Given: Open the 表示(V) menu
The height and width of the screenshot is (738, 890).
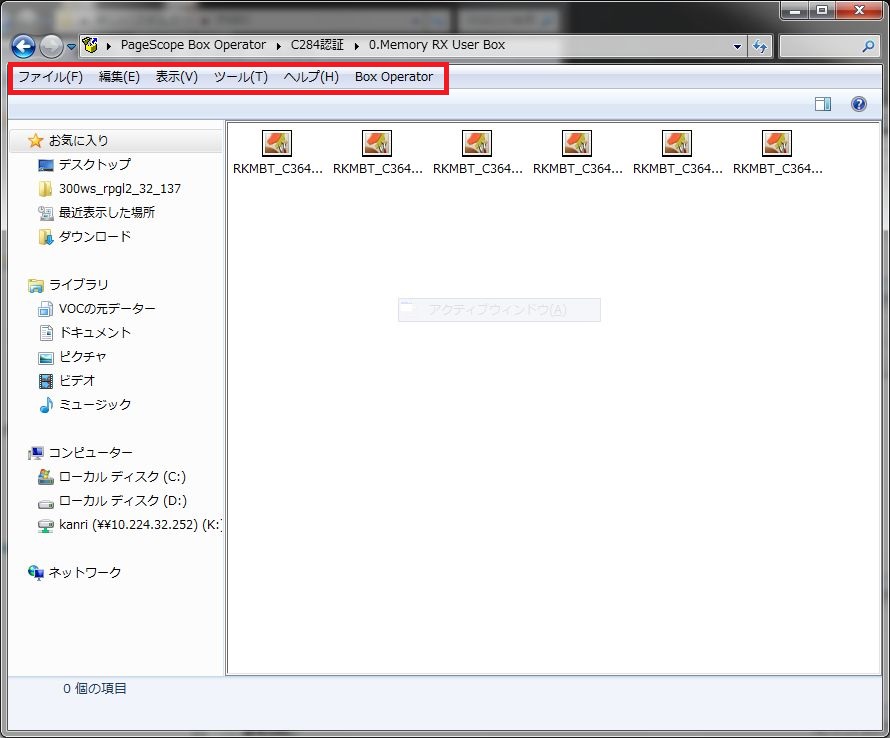Looking at the screenshot, I should pos(177,77).
